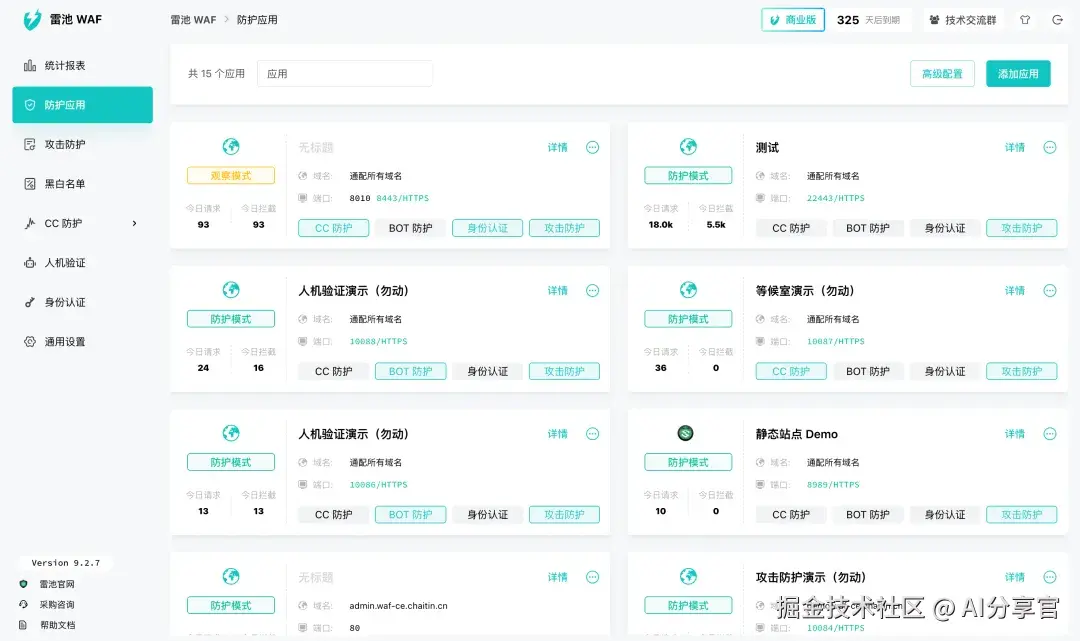Toggle CC 防护 on the 测试 card

click(791, 228)
